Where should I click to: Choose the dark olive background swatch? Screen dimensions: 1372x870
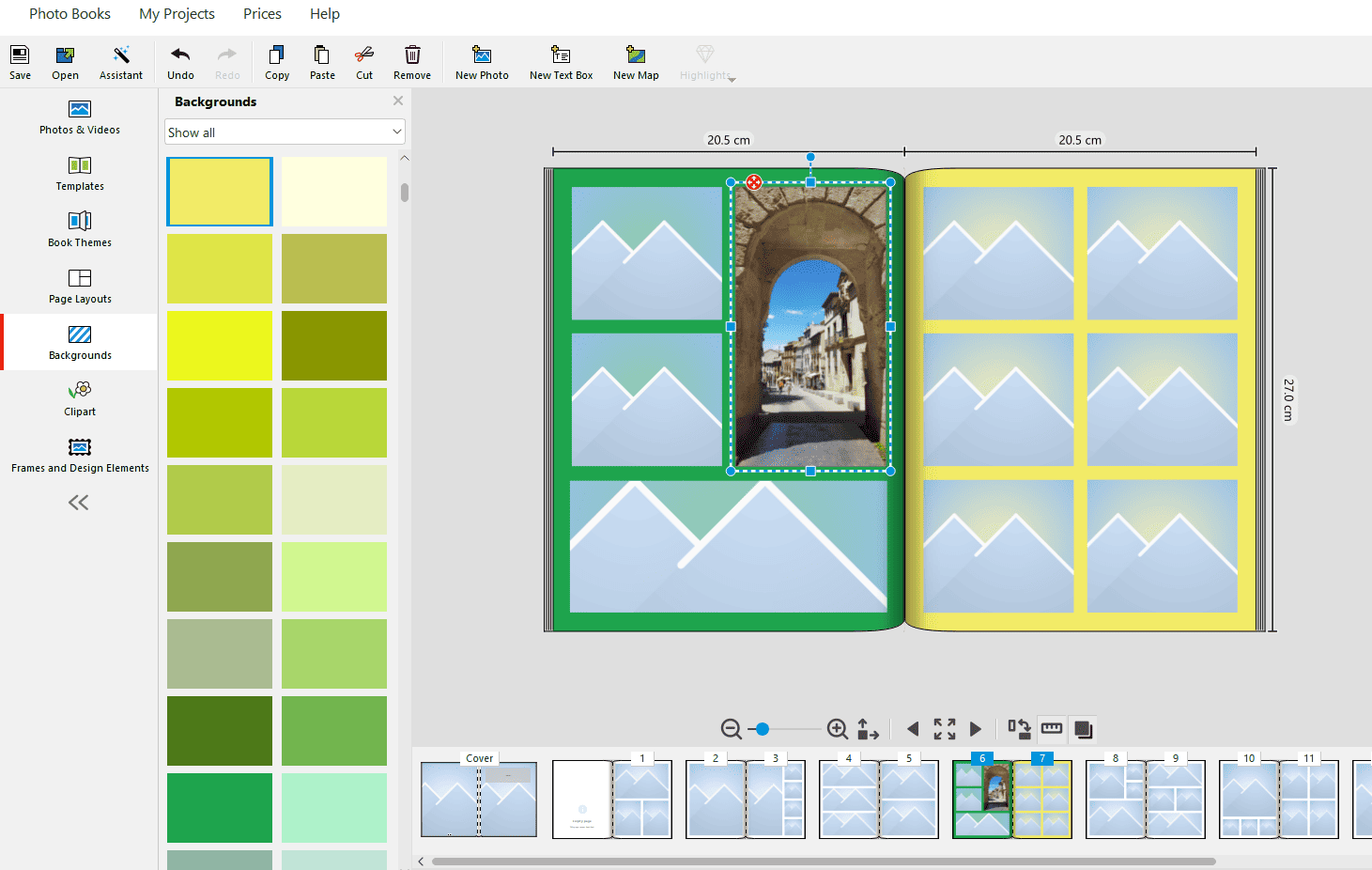point(334,346)
